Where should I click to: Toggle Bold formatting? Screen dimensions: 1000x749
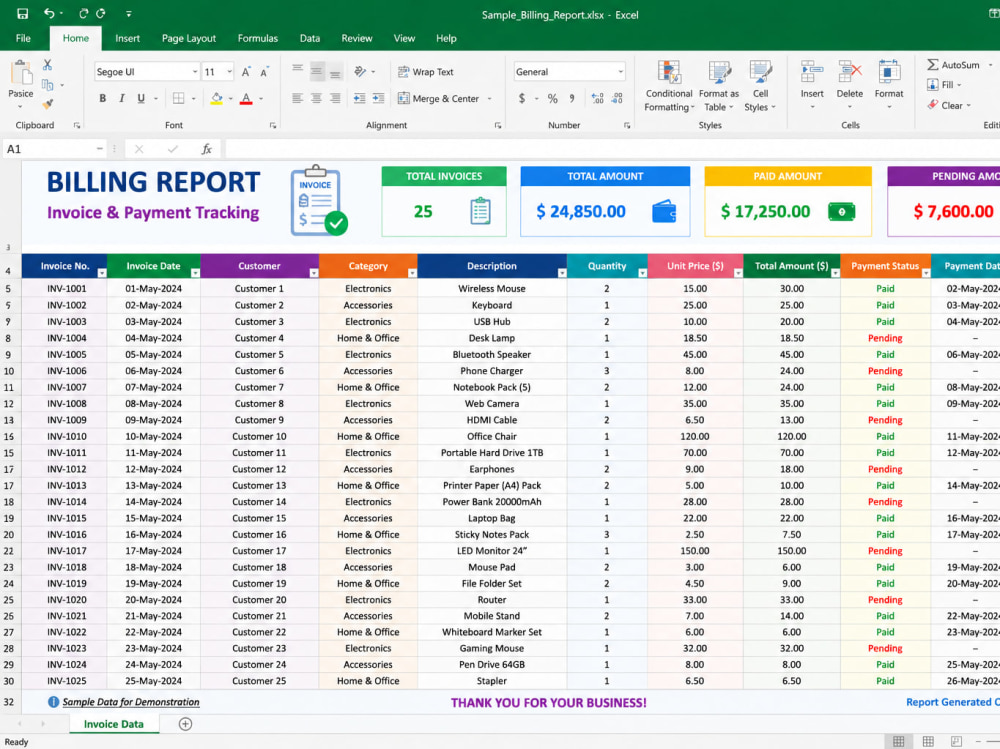103,98
